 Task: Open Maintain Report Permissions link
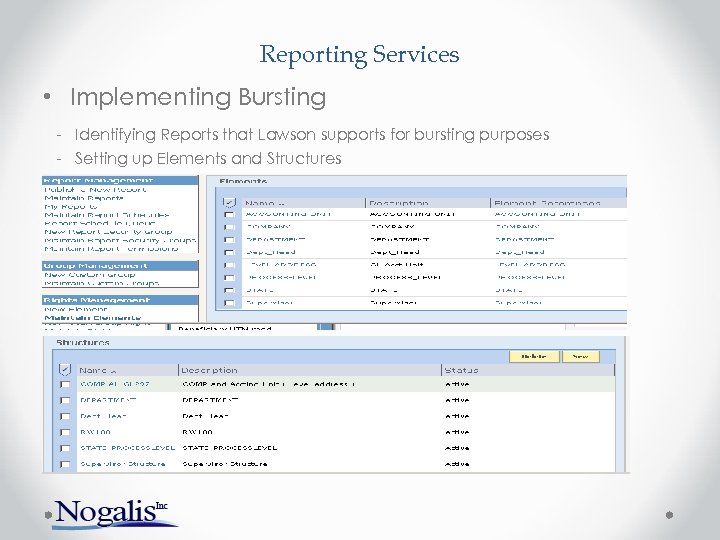111,249
